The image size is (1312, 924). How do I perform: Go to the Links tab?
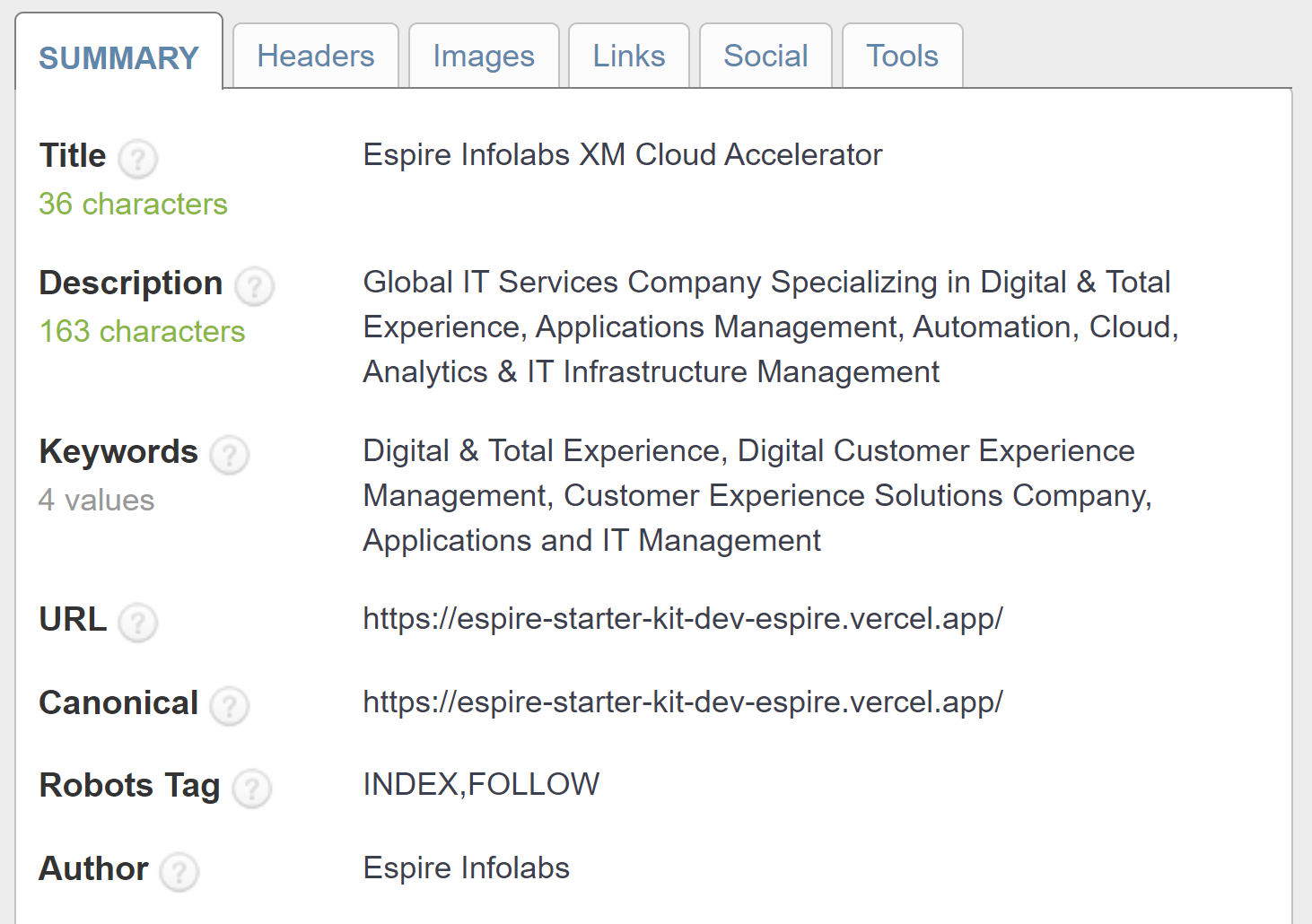click(x=629, y=56)
